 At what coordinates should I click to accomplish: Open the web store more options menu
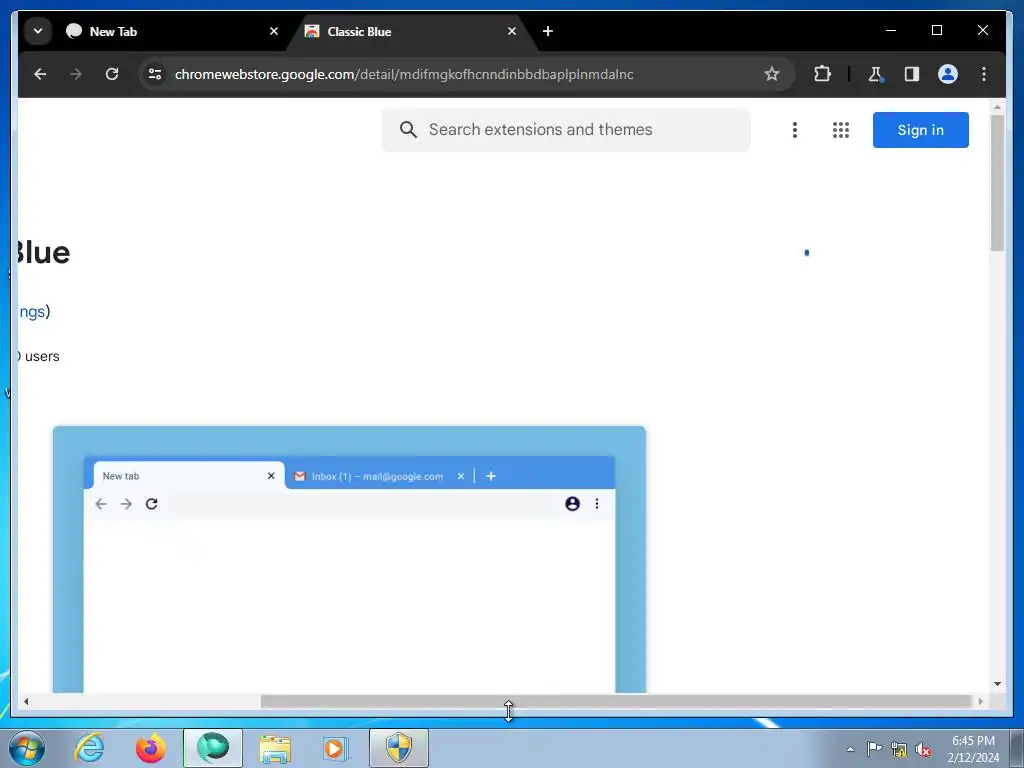click(x=795, y=130)
